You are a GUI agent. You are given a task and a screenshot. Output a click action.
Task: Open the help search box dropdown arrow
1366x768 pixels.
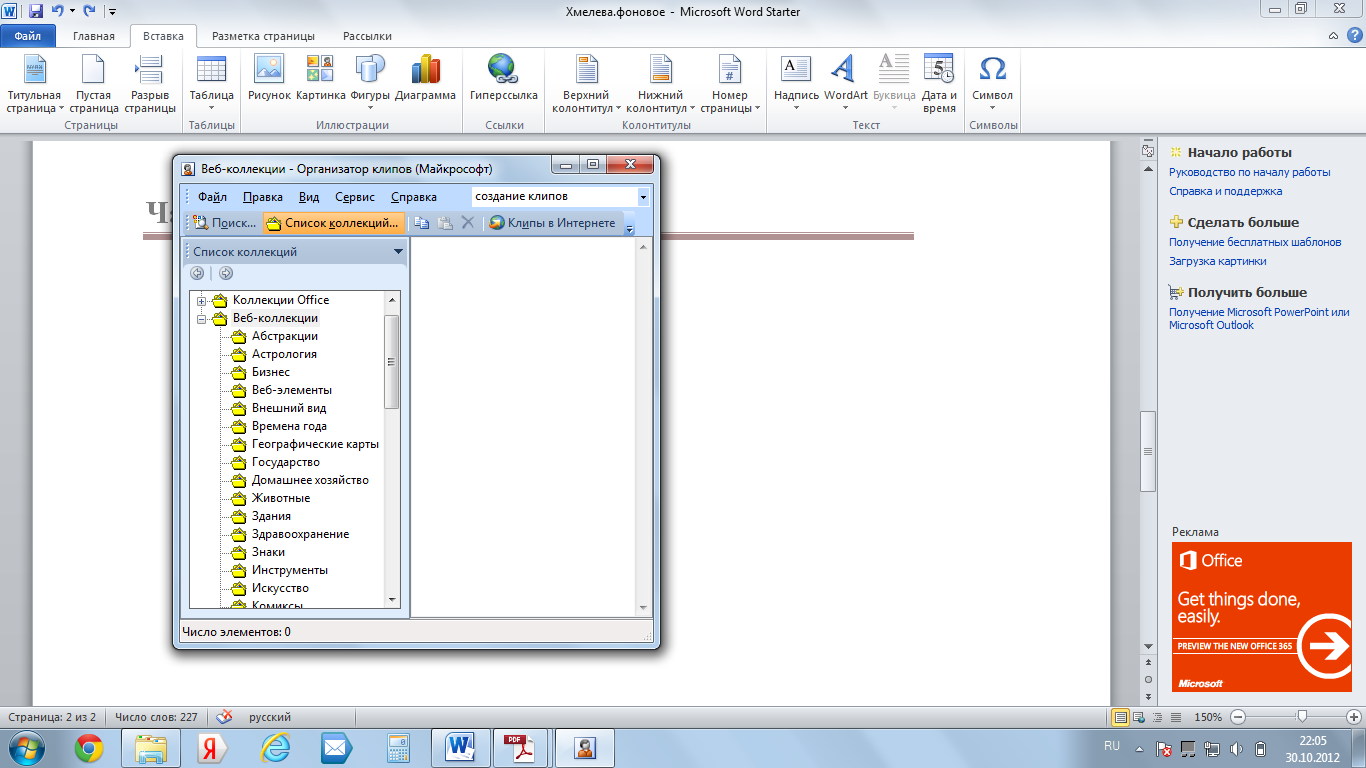click(643, 197)
